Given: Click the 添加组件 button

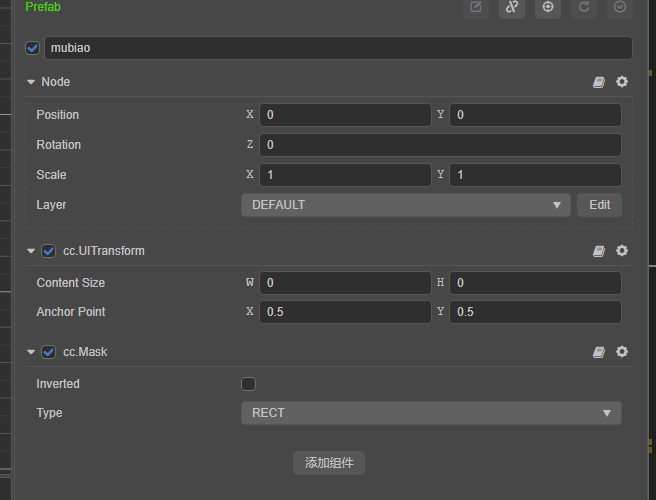Looking at the screenshot, I should tap(329, 463).
